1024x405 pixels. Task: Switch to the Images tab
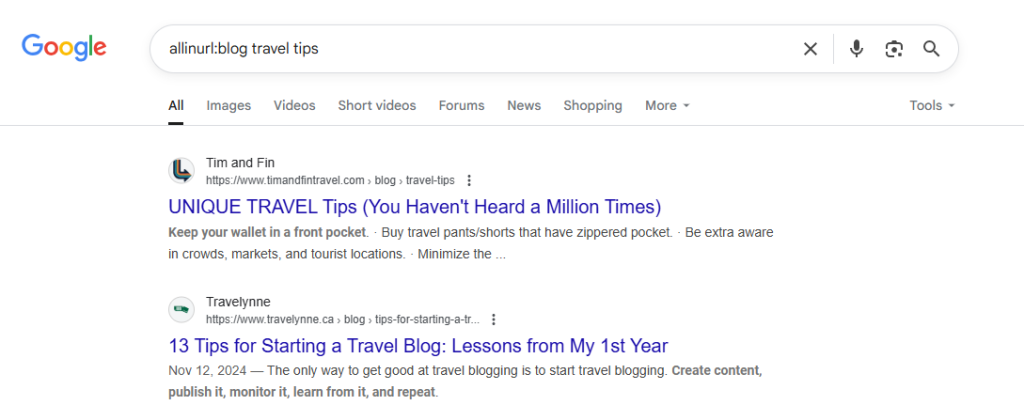click(229, 105)
